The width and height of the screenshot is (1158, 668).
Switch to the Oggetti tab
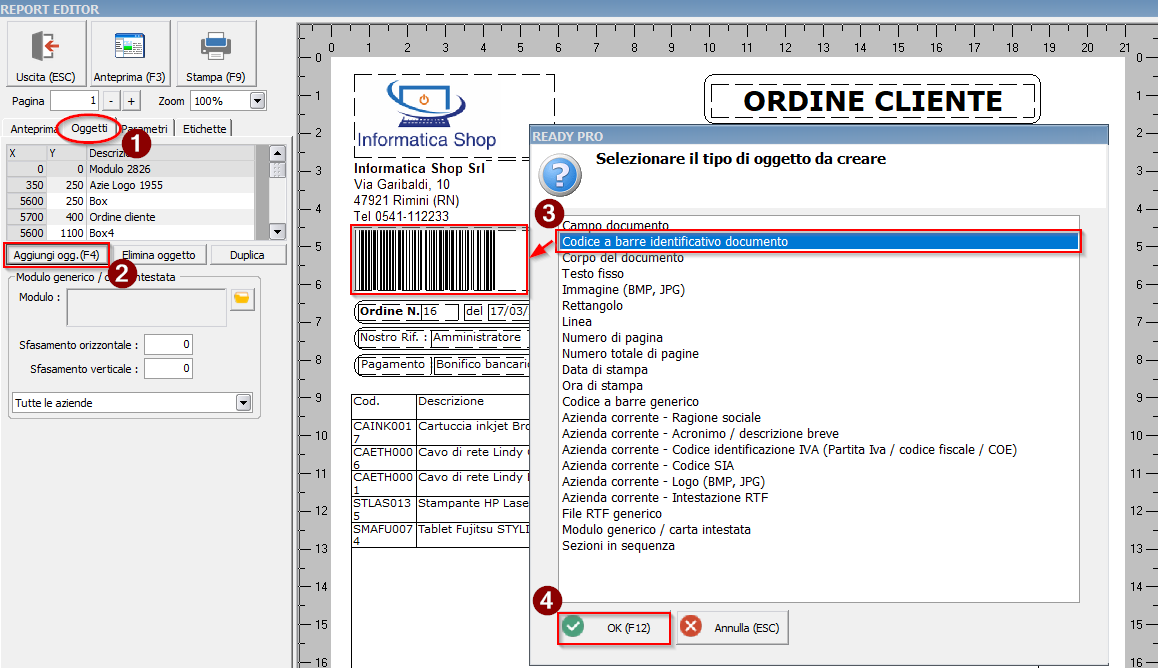pyautogui.click(x=89, y=128)
